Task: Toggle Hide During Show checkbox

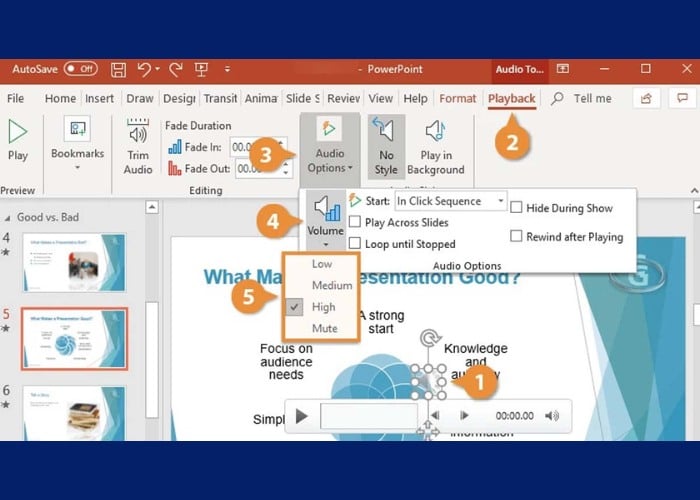Action: point(516,208)
